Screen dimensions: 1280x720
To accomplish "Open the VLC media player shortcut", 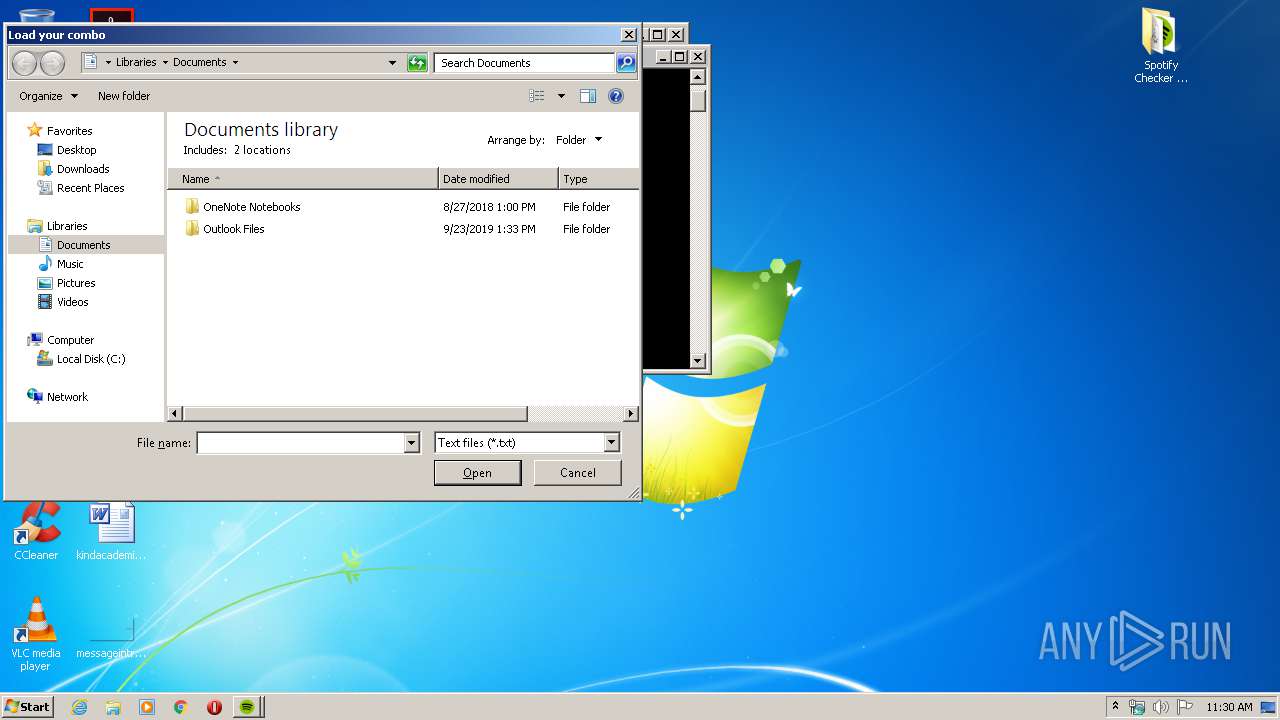I will coord(36,634).
